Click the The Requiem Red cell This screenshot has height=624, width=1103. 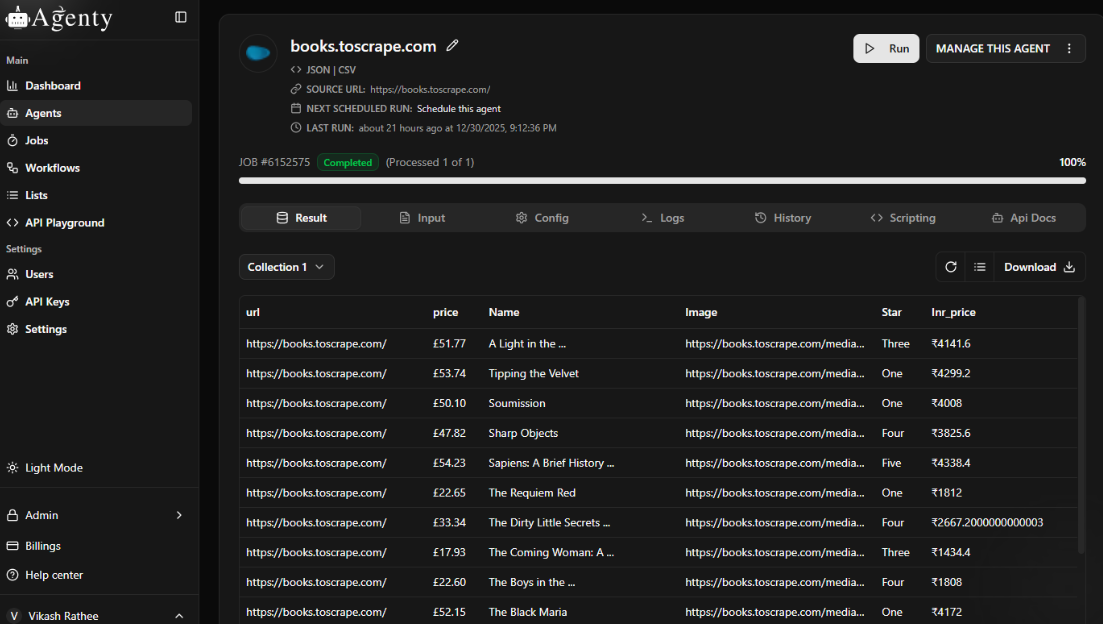pyautogui.click(x=532, y=493)
